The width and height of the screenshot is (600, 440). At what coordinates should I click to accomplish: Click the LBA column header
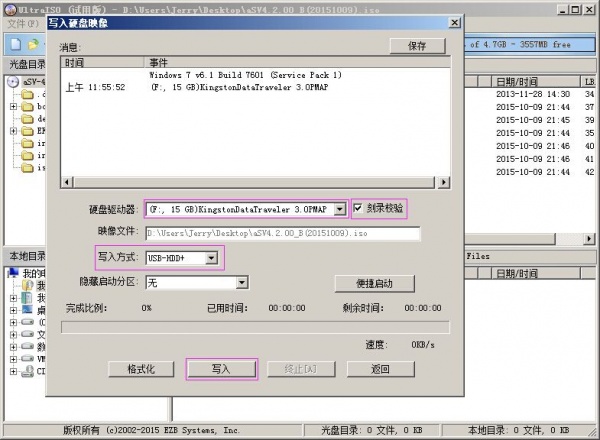[589, 81]
